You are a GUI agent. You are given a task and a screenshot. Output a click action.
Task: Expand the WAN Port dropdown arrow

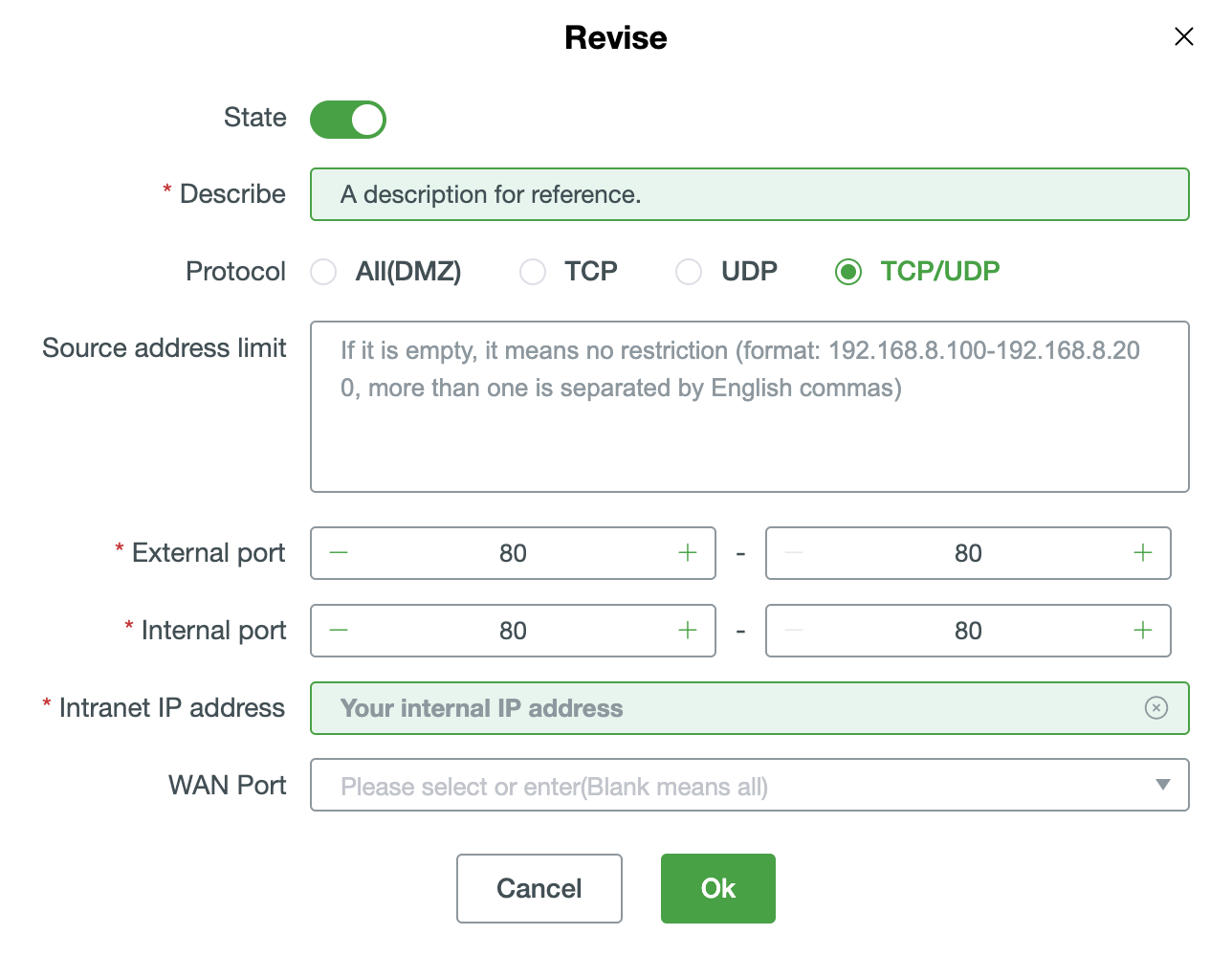point(1162,786)
